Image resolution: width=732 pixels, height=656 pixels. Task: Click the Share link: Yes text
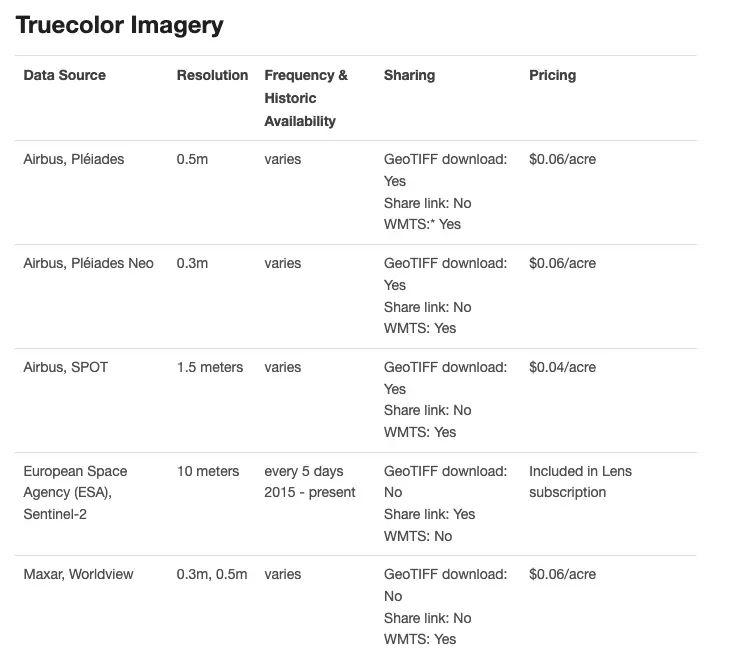click(x=429, y=514)
